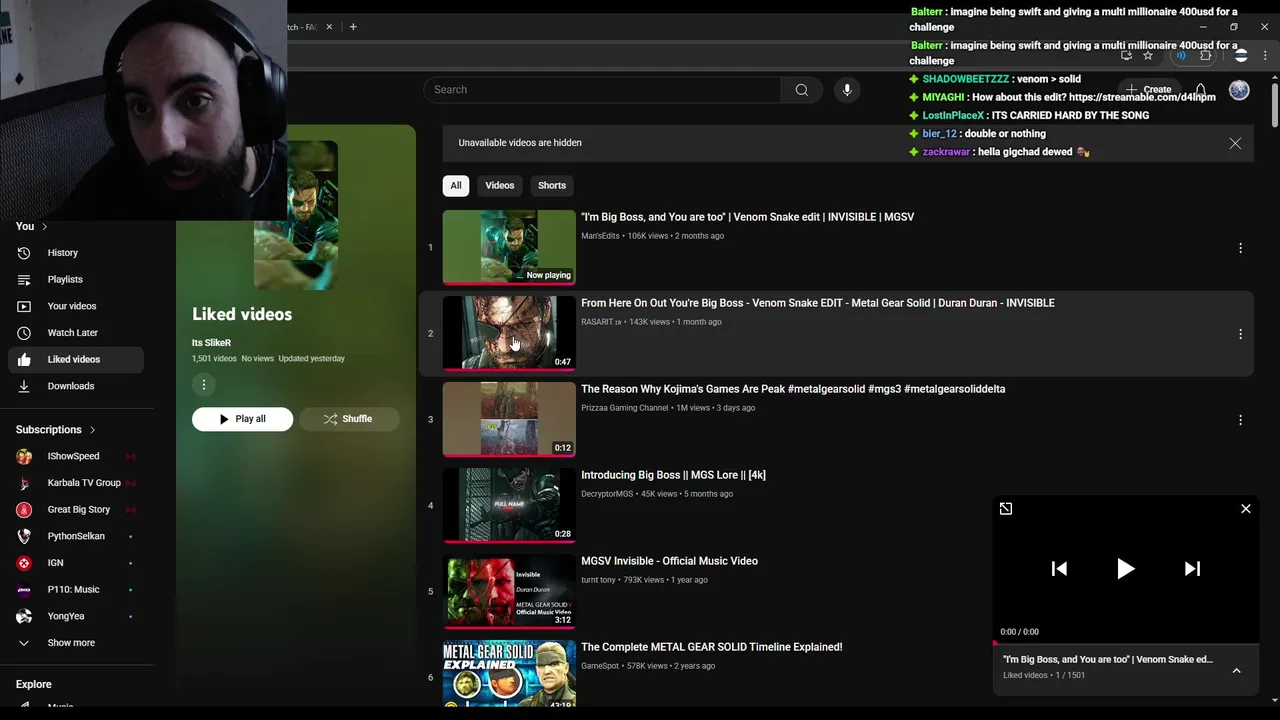Click into the Search input field
This screenshot has width=1280, height=720.
[602, 90]
